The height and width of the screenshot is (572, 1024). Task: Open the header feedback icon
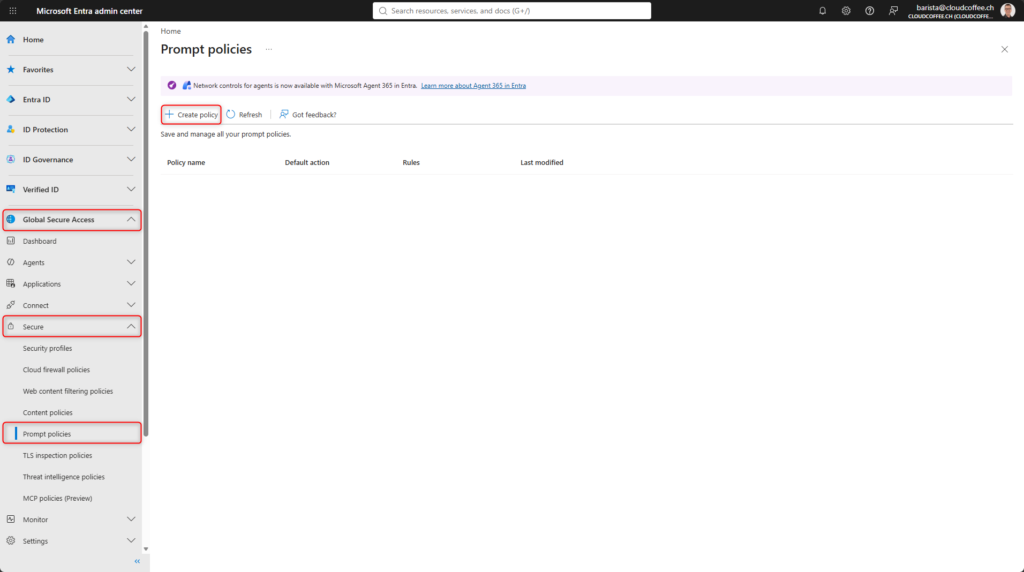[x=893, y=10]
